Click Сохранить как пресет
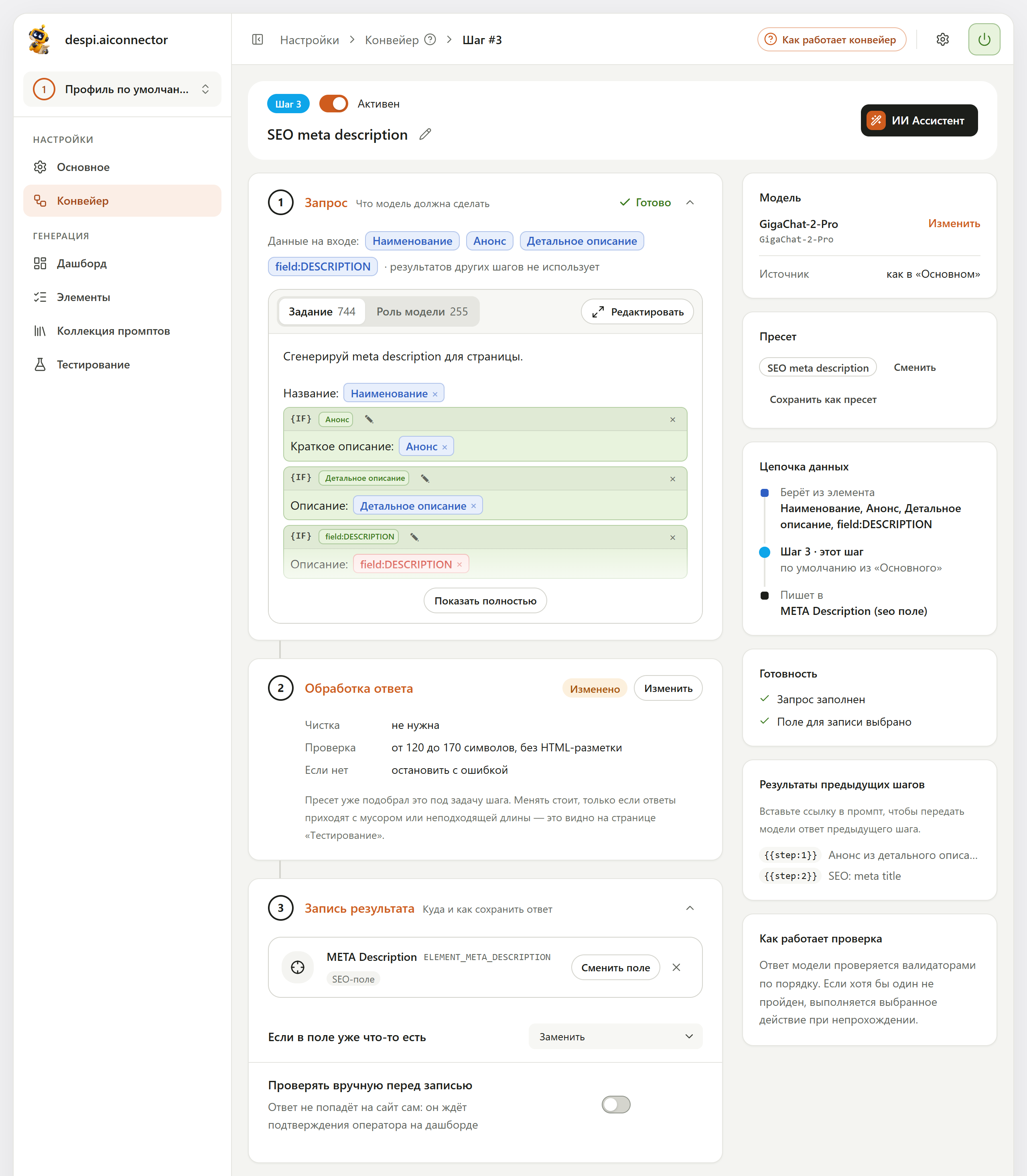The image size is (1027, 1176). (823, 400)
